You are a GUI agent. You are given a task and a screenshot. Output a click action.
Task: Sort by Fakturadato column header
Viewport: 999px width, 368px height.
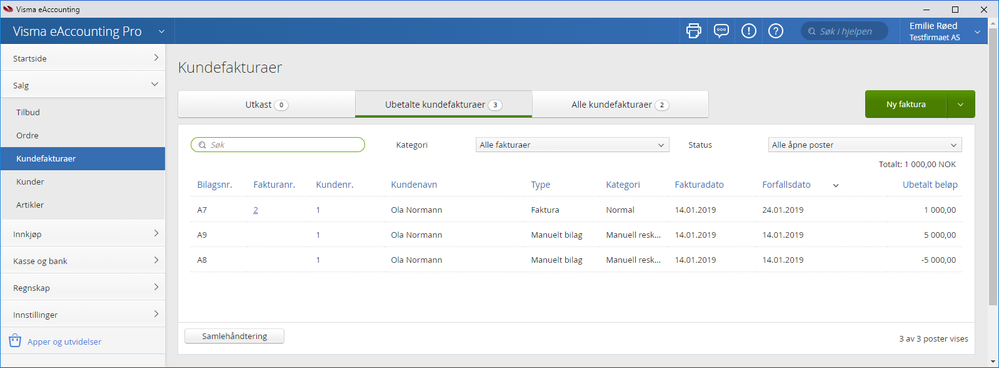point(699,185)
